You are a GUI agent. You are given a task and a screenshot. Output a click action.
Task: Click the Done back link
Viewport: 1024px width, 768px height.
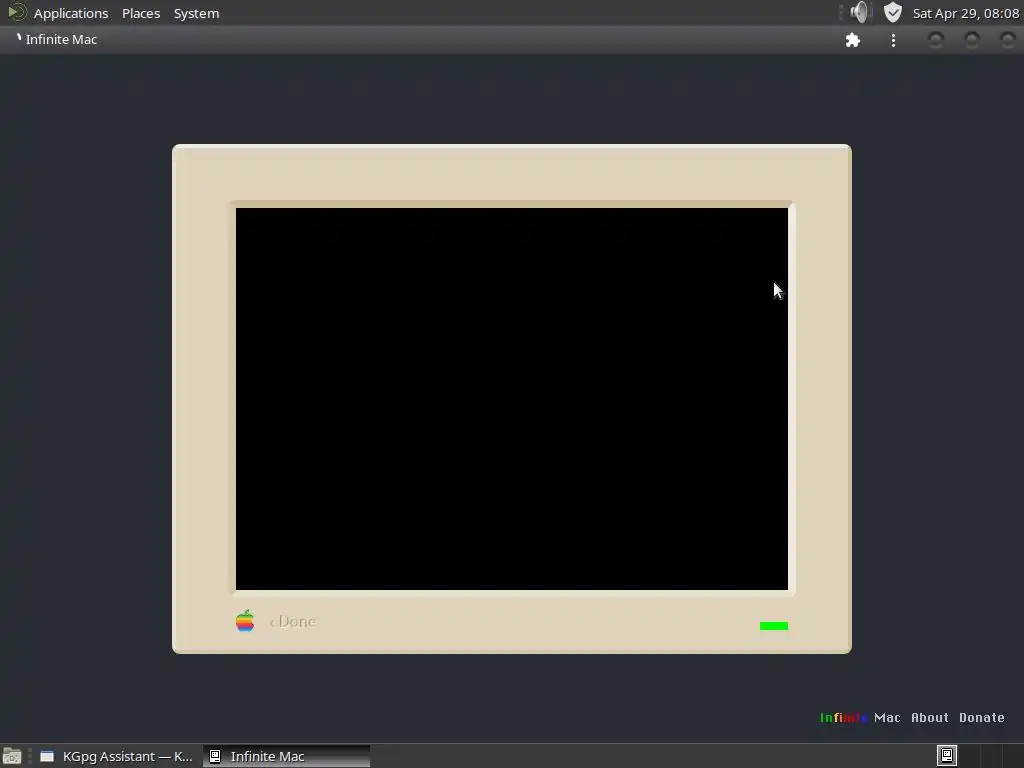[292, 622]
